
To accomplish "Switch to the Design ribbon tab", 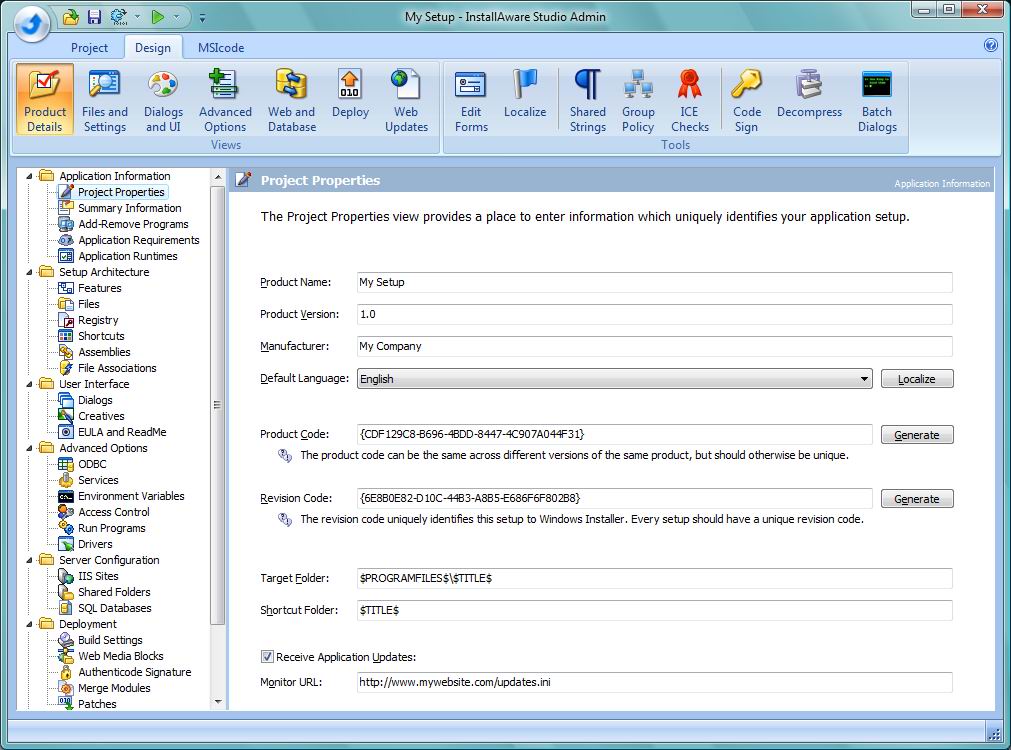I will (x=153, y=48).
